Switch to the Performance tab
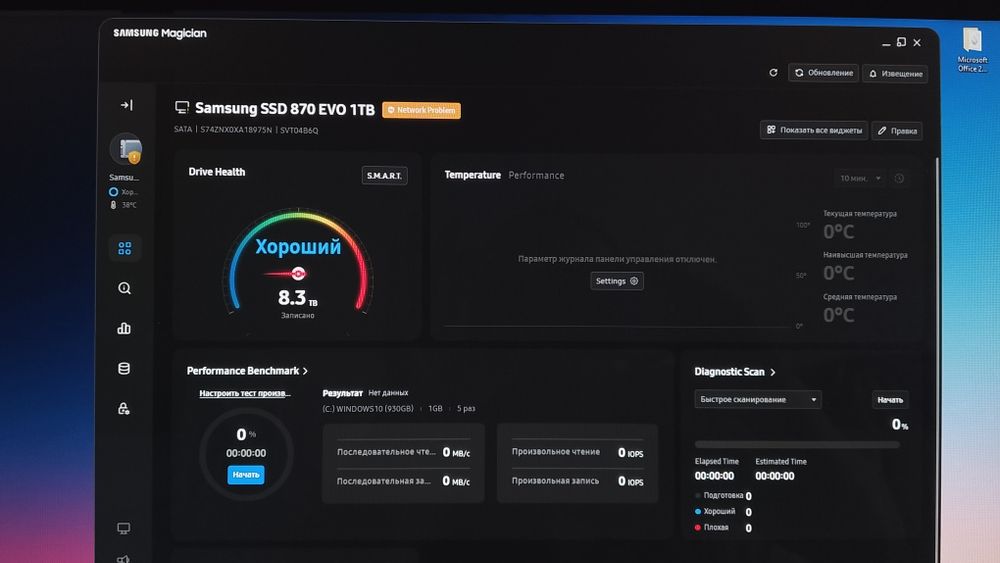Screen dimensions: 1000x563 [x=536, y=175]
